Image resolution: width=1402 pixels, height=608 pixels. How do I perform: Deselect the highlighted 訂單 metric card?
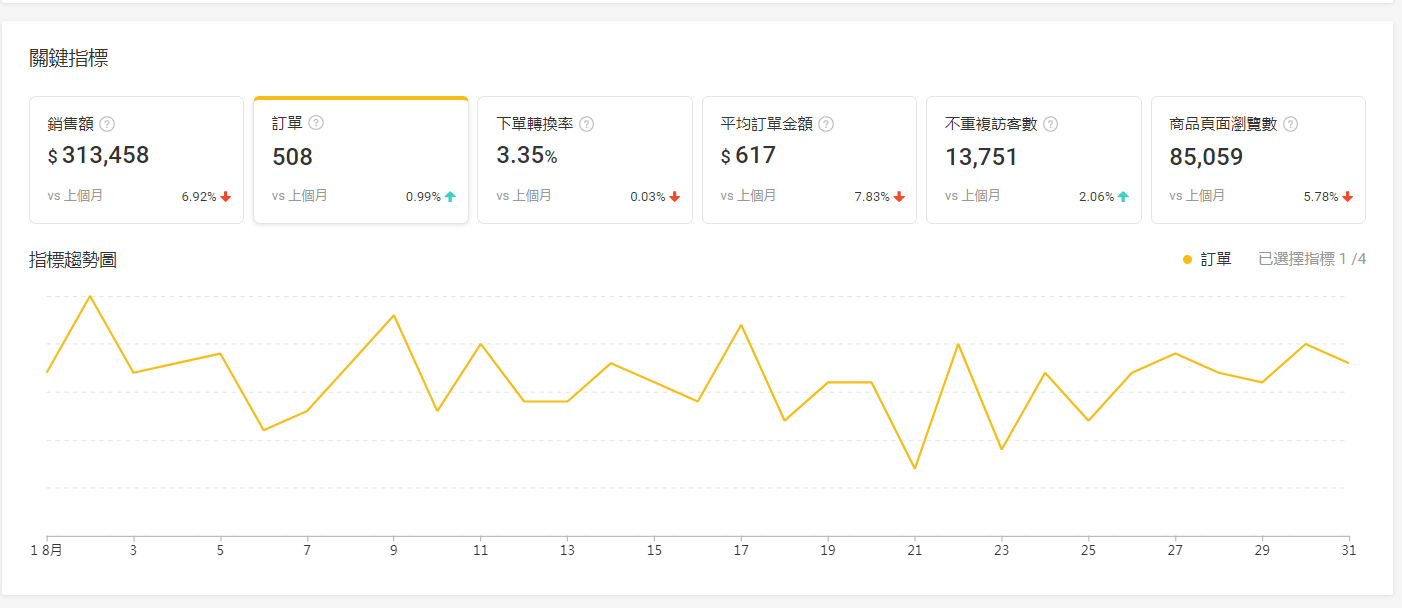point(361,160)
